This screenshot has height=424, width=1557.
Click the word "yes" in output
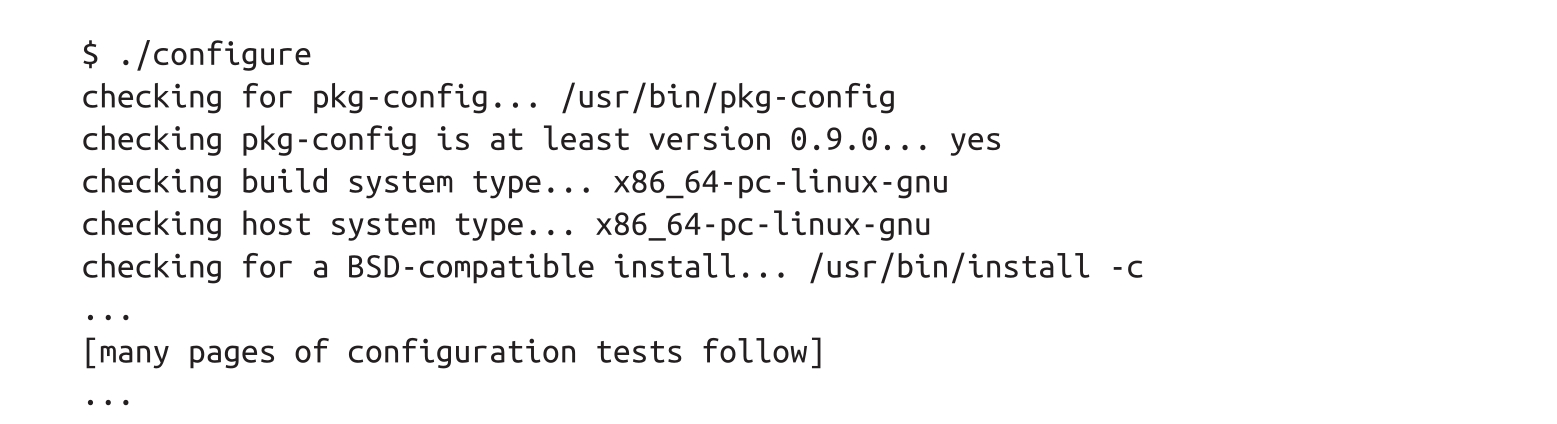[x=975, y=140]
